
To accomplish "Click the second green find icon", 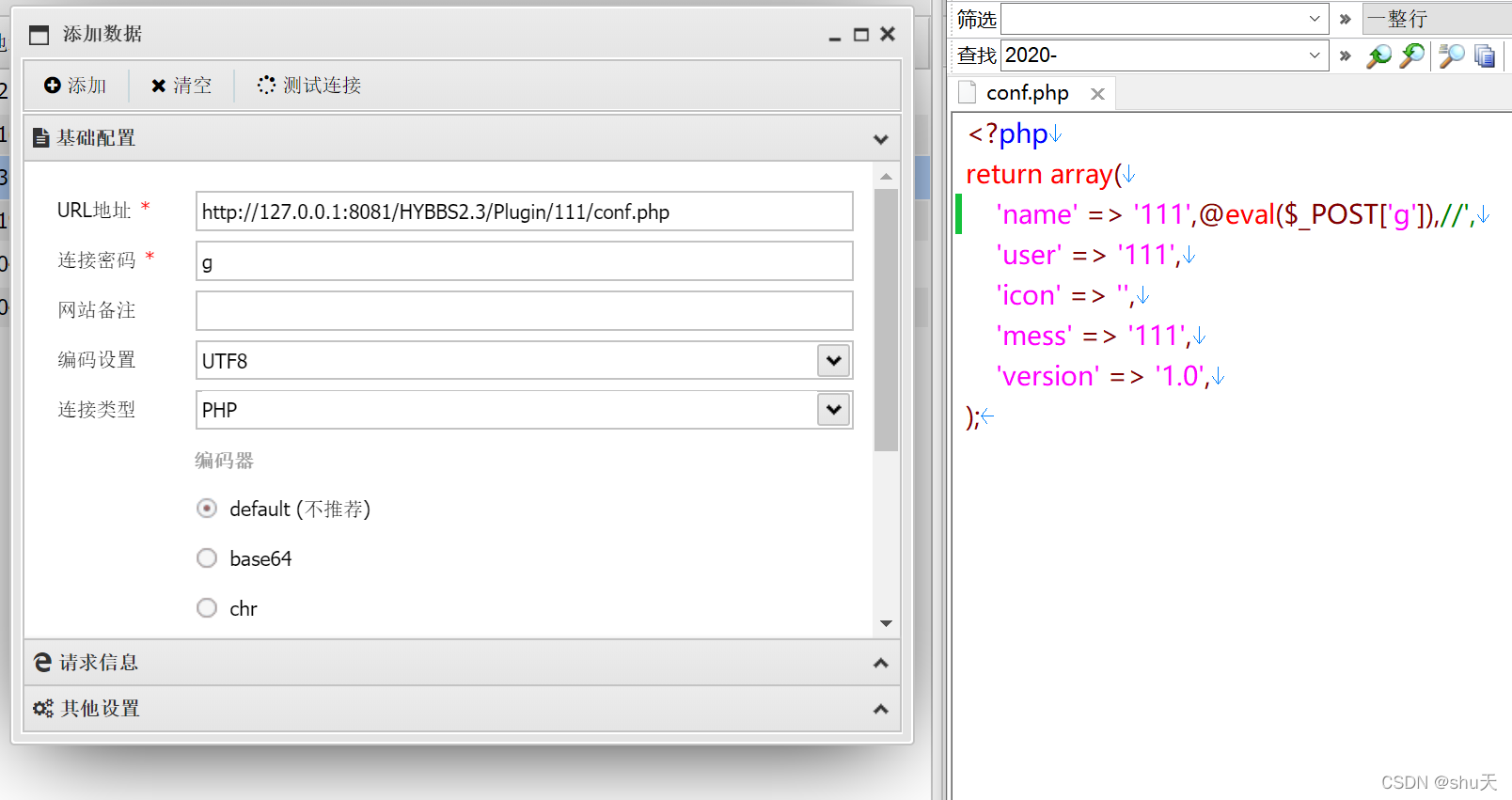I will point(1412,55).
